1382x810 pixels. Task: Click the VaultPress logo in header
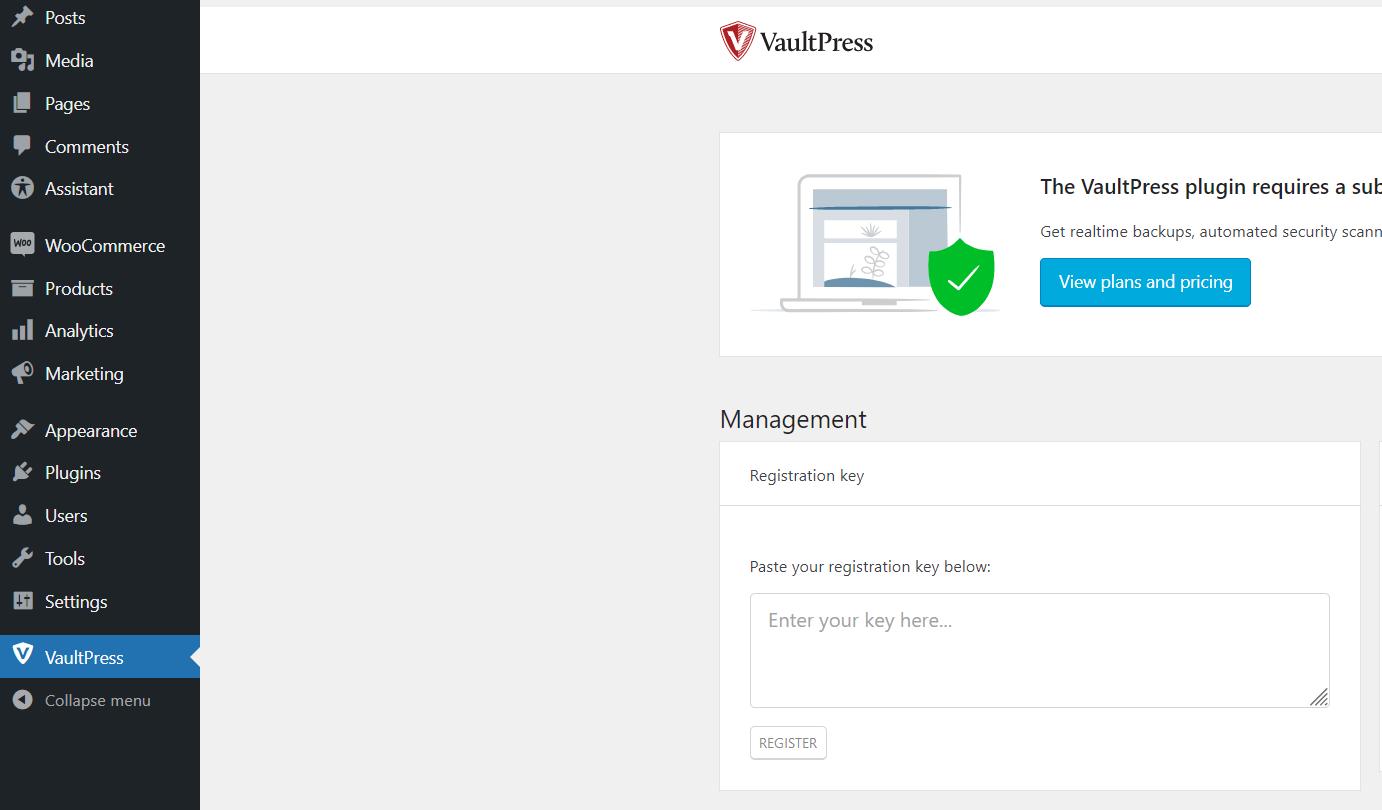pos(797,42)
